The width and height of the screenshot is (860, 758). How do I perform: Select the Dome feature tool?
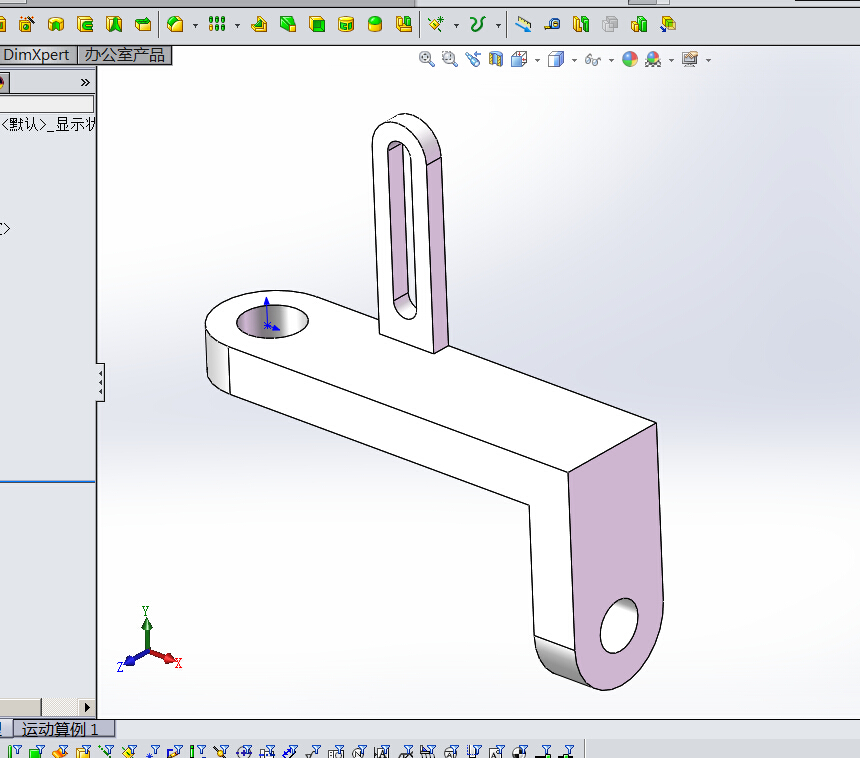tap(375, 24)
